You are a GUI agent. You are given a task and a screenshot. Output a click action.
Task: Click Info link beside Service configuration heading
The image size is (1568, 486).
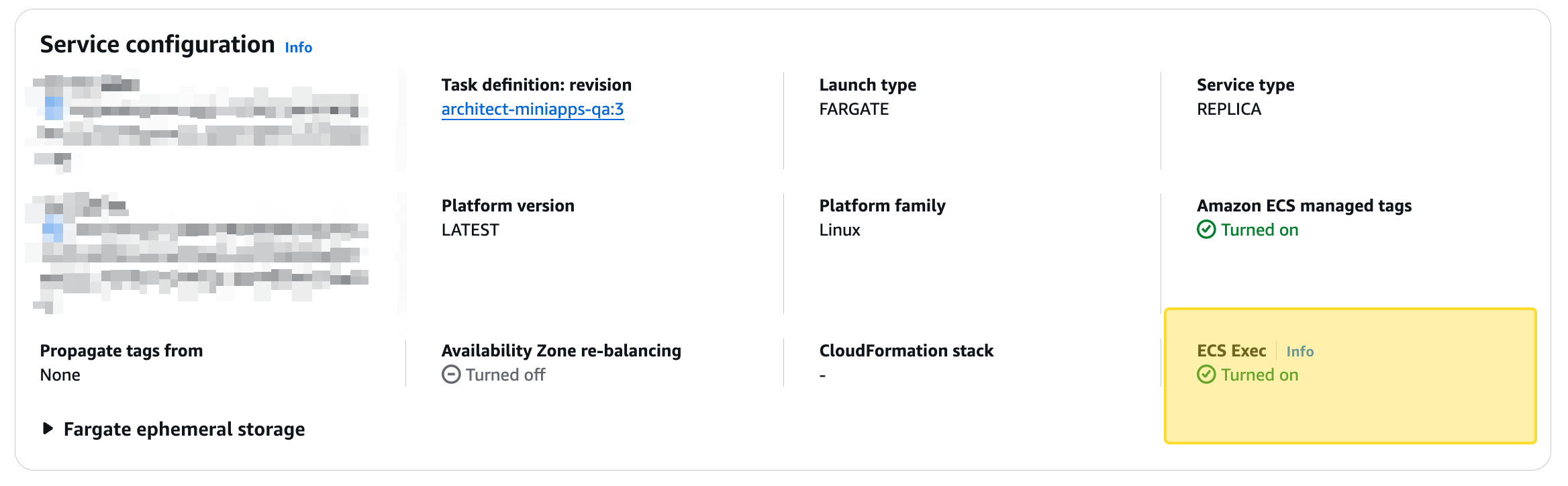(x=299, y=48)
